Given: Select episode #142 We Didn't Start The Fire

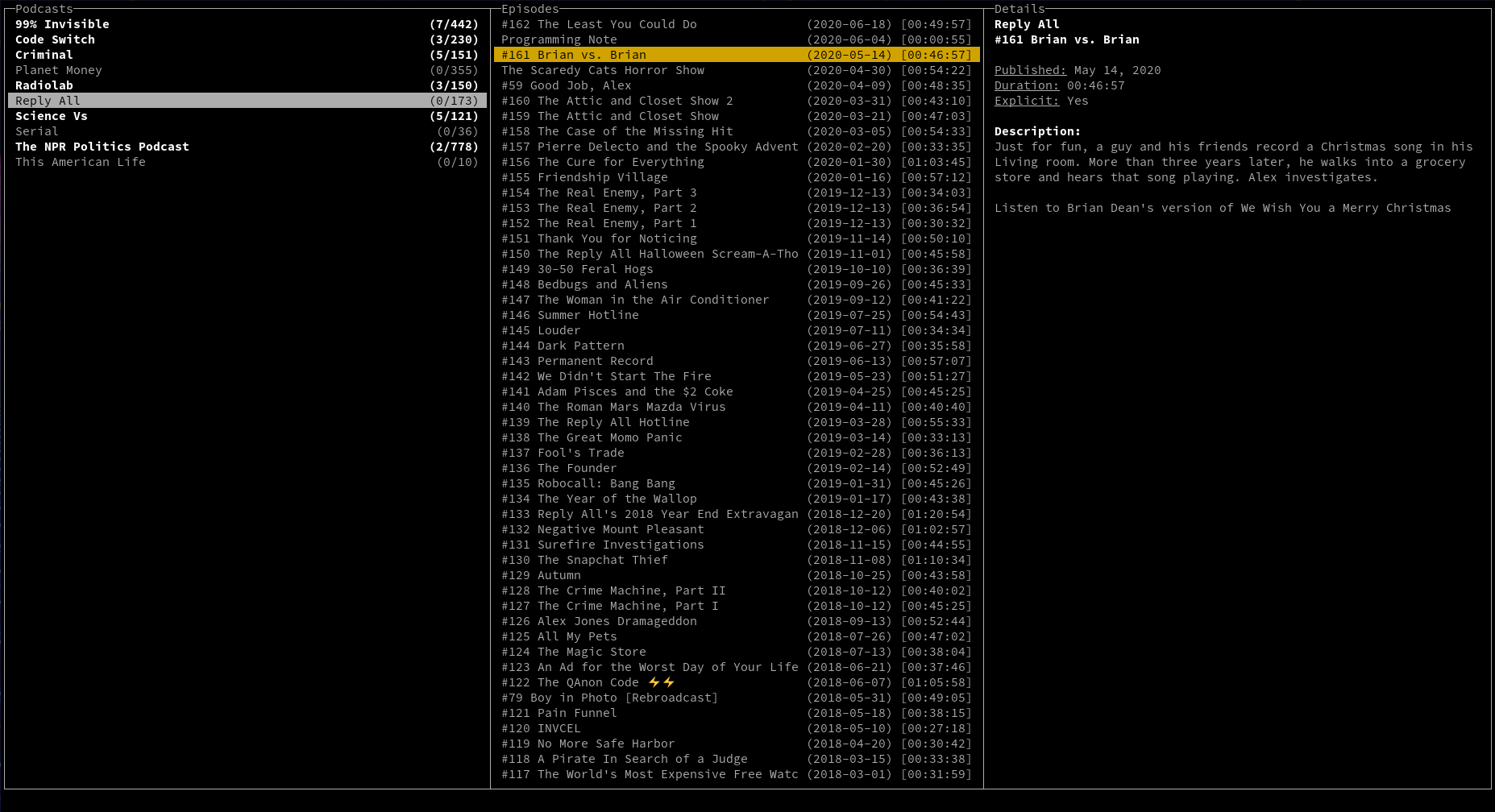Looking at the screenshot, I should (737, 376).
